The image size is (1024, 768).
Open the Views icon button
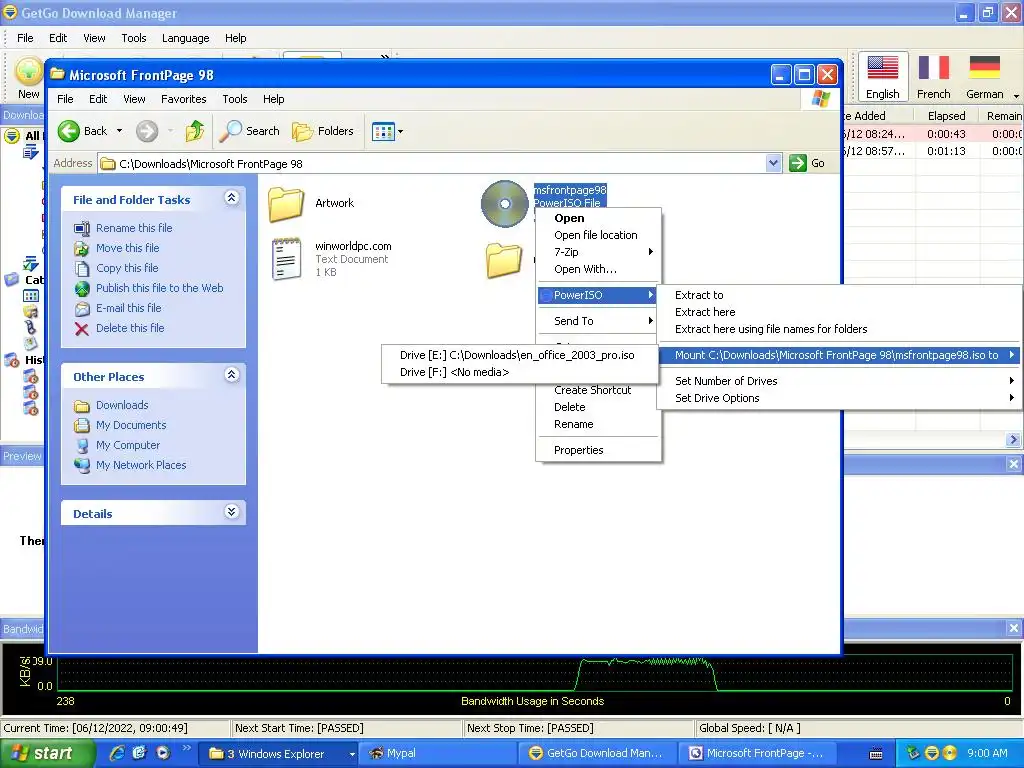(383, 132)
